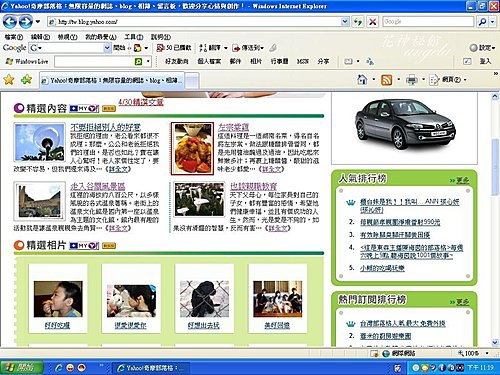
Task: Open the 工具 menu in menu bar
Action: coord(134,37)
